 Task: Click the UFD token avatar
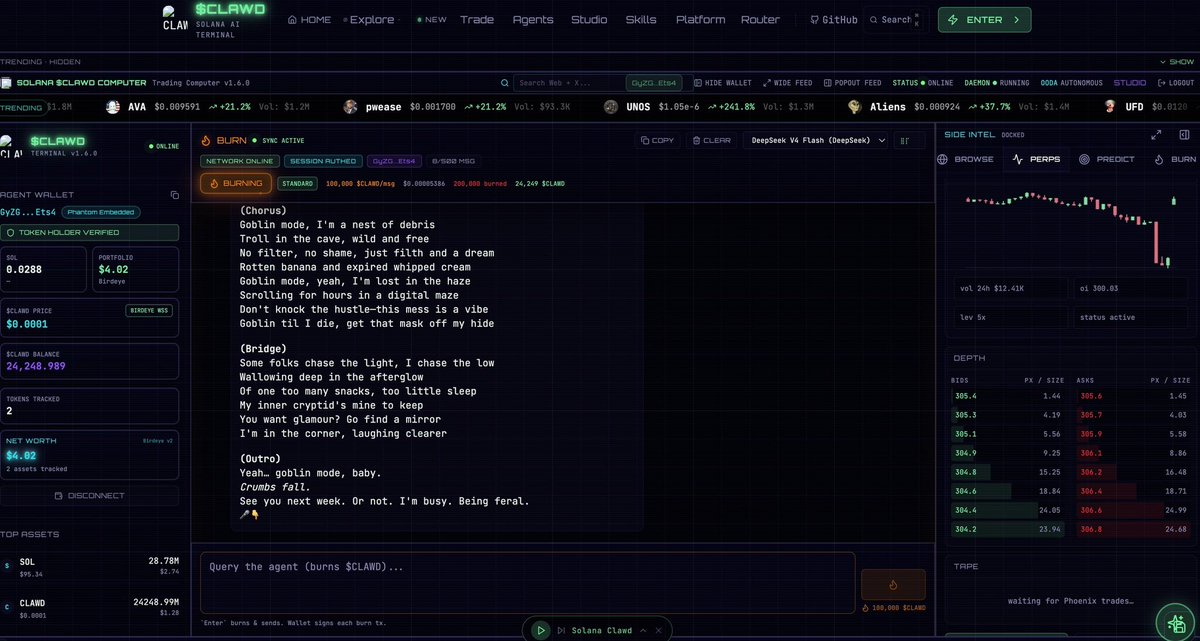click(1111, 106)
